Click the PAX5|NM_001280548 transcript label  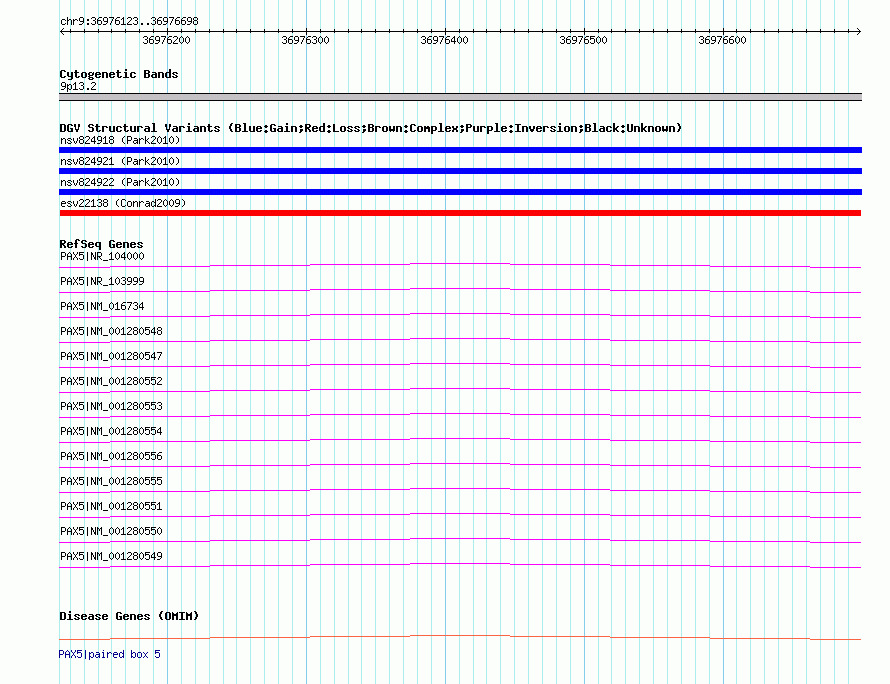[111, 331]
